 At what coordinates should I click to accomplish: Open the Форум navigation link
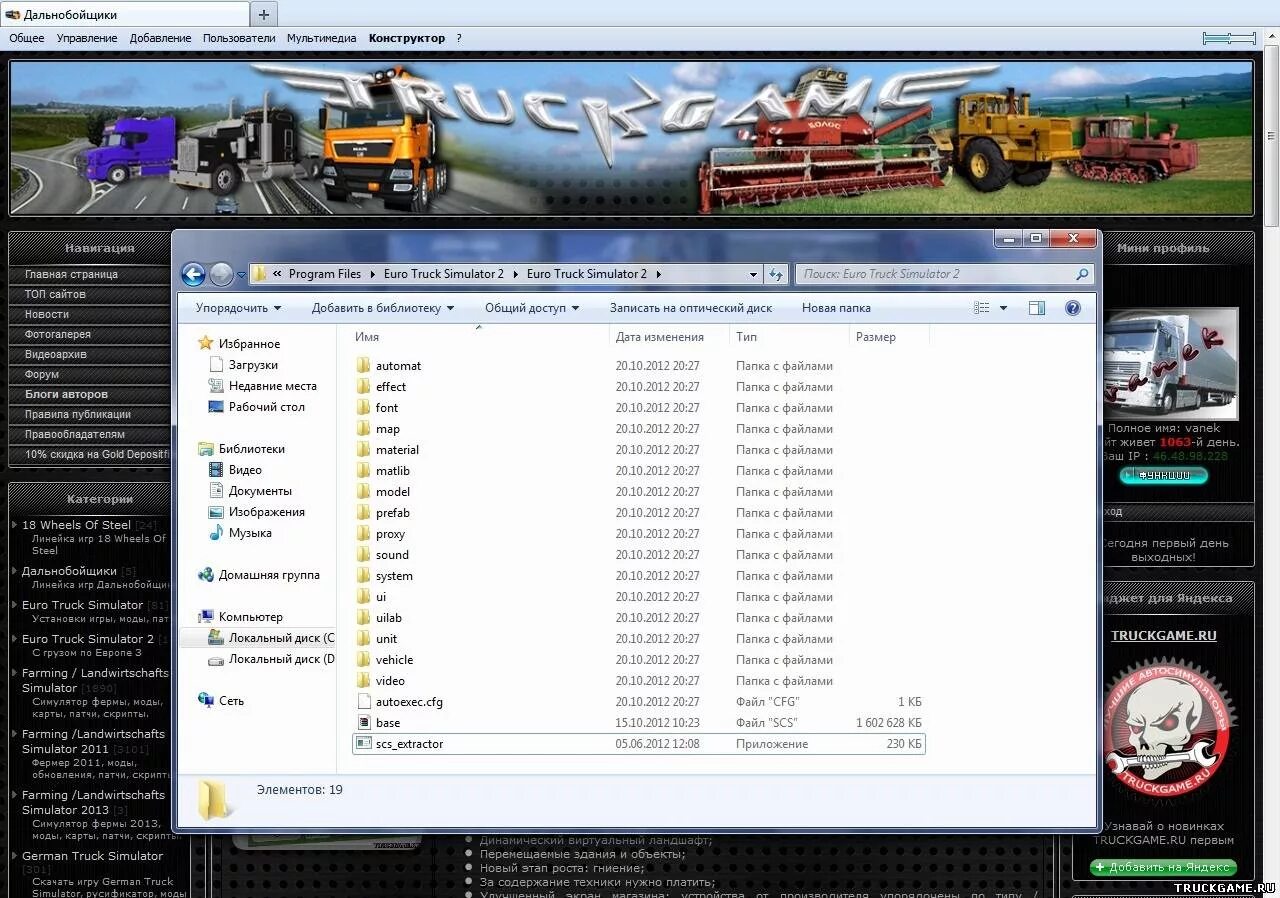coord(42,374)
